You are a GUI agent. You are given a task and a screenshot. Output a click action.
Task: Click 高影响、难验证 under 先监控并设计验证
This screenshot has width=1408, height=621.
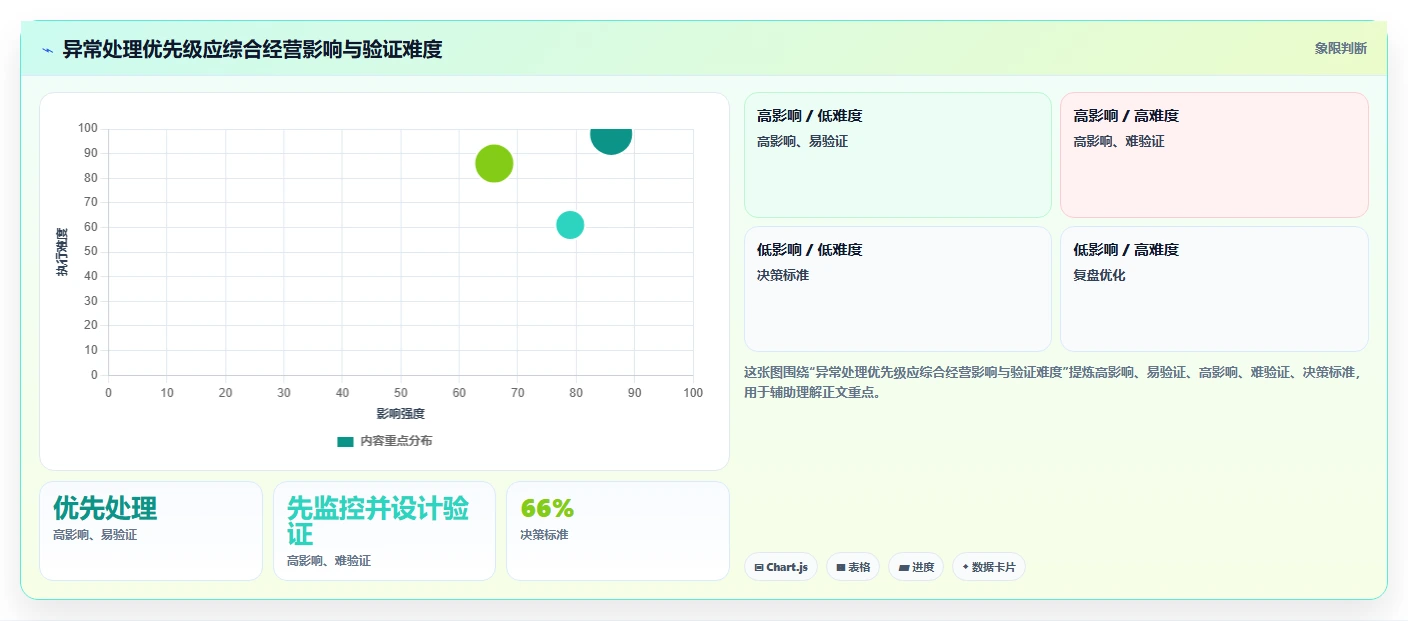coord(329,561)
